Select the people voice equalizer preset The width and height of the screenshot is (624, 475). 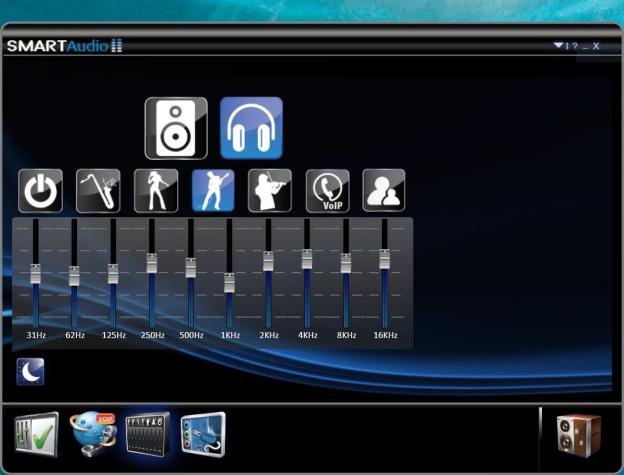[x=384, y=190]
